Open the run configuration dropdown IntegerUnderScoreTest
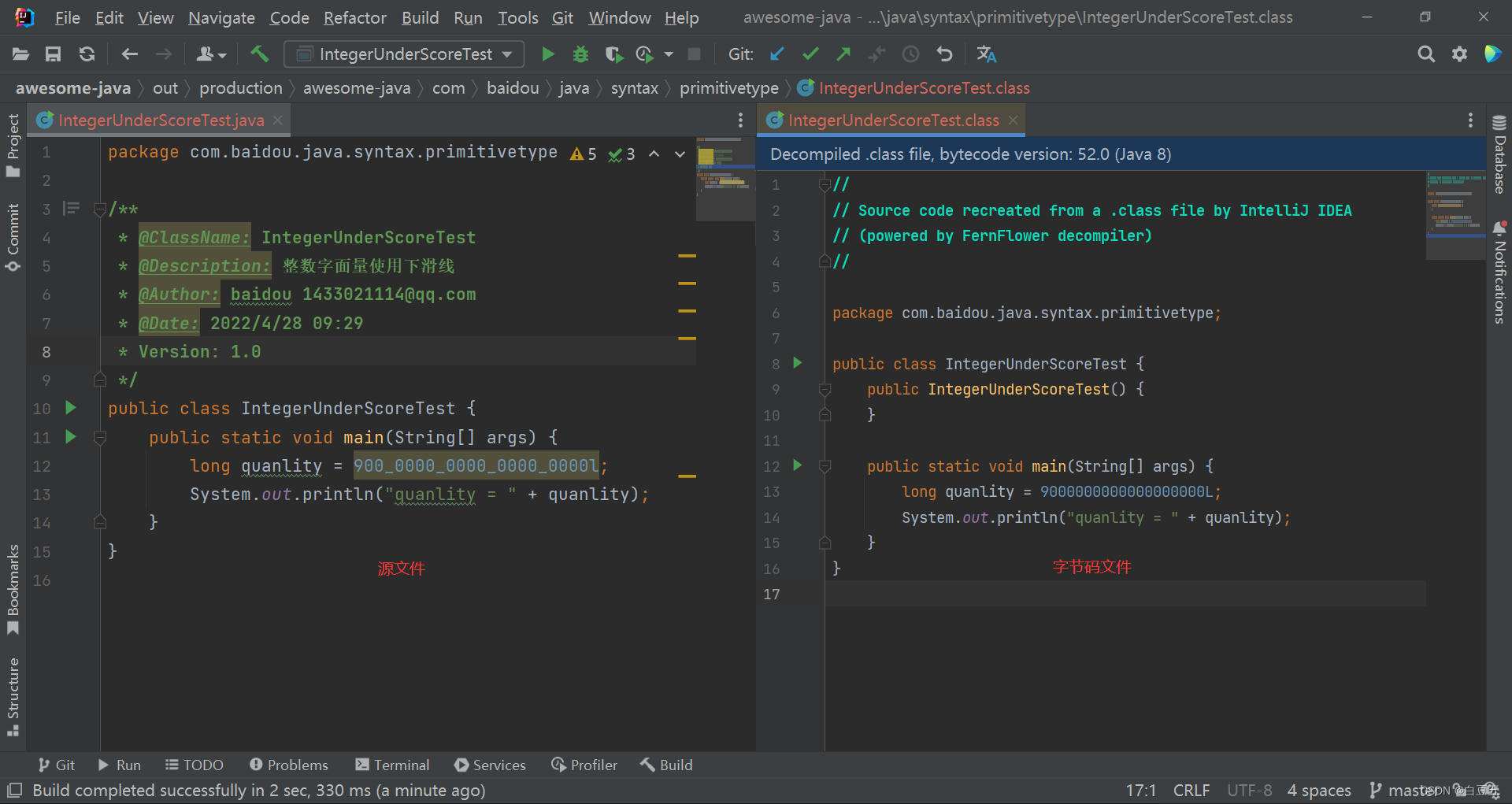The height and width of the screenshot is (804, 1512). 404,54
